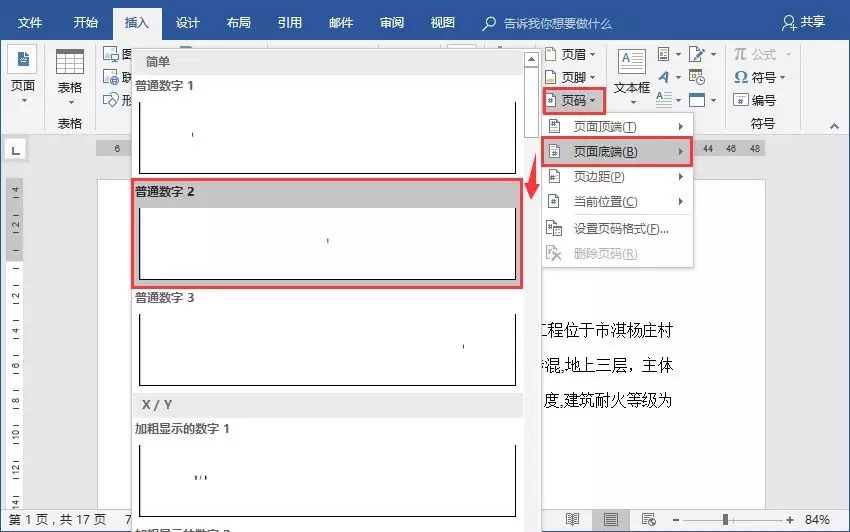
Task: Click the gallery scroll up arrow
Action: point(531,59)
